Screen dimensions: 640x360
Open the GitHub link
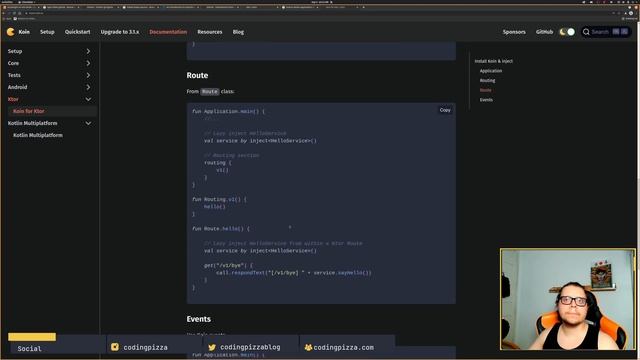[x=544, y=32]
